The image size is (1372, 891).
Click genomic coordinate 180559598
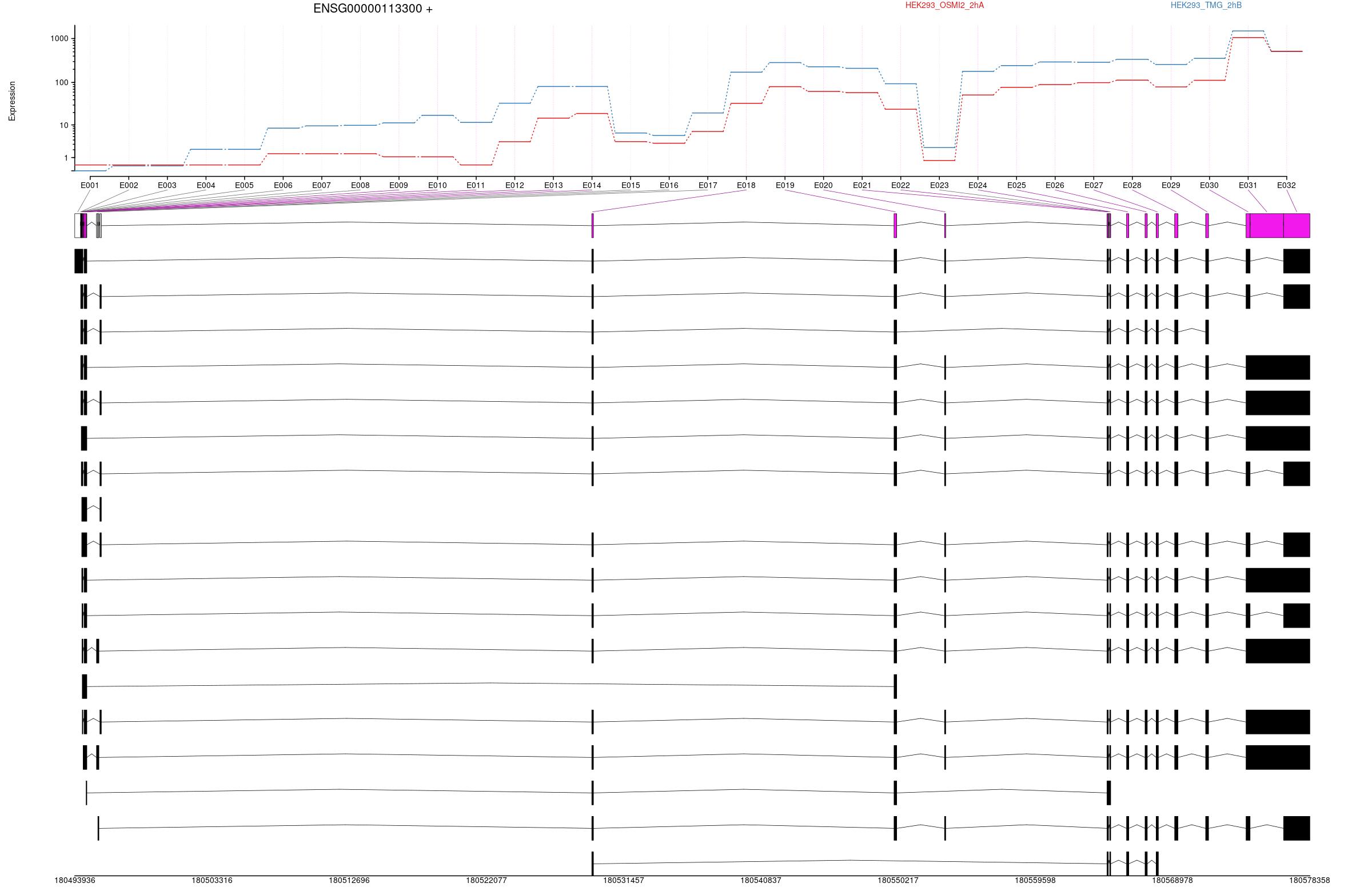point(1035,880)
